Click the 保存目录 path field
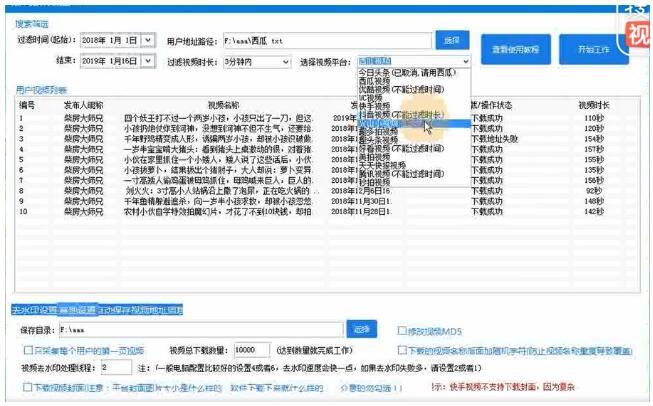 (x=200, y=328)
